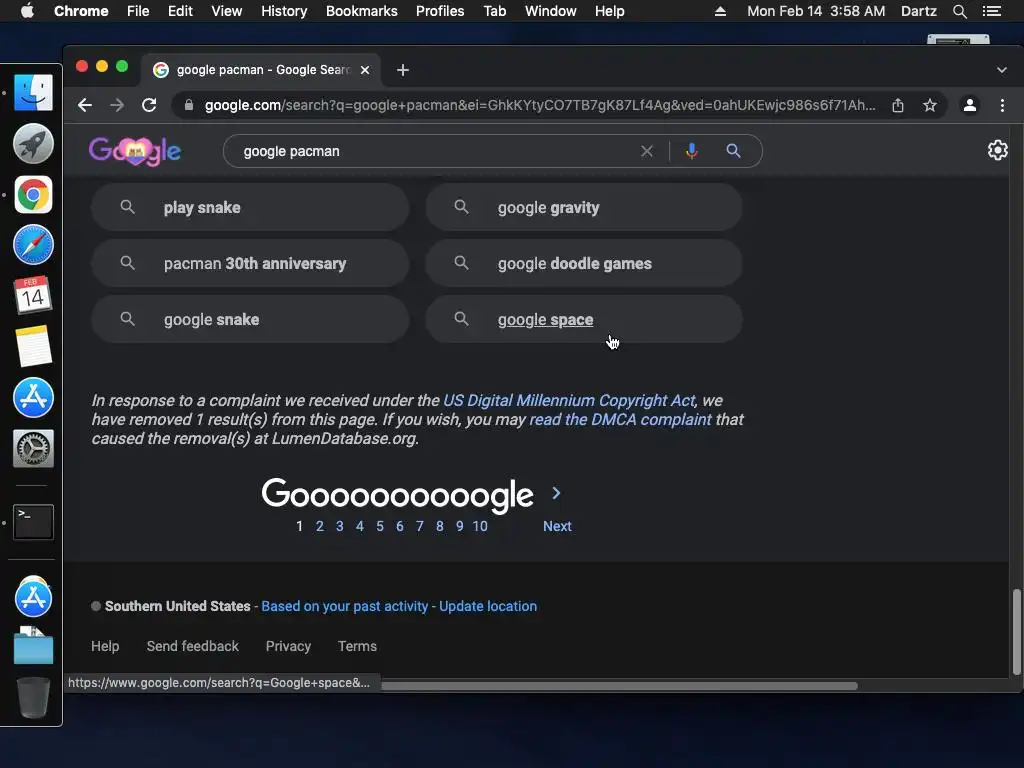Open the Privacy footer link
The width and height of the screenshot is (1024, 768).
tap(288, 646)
